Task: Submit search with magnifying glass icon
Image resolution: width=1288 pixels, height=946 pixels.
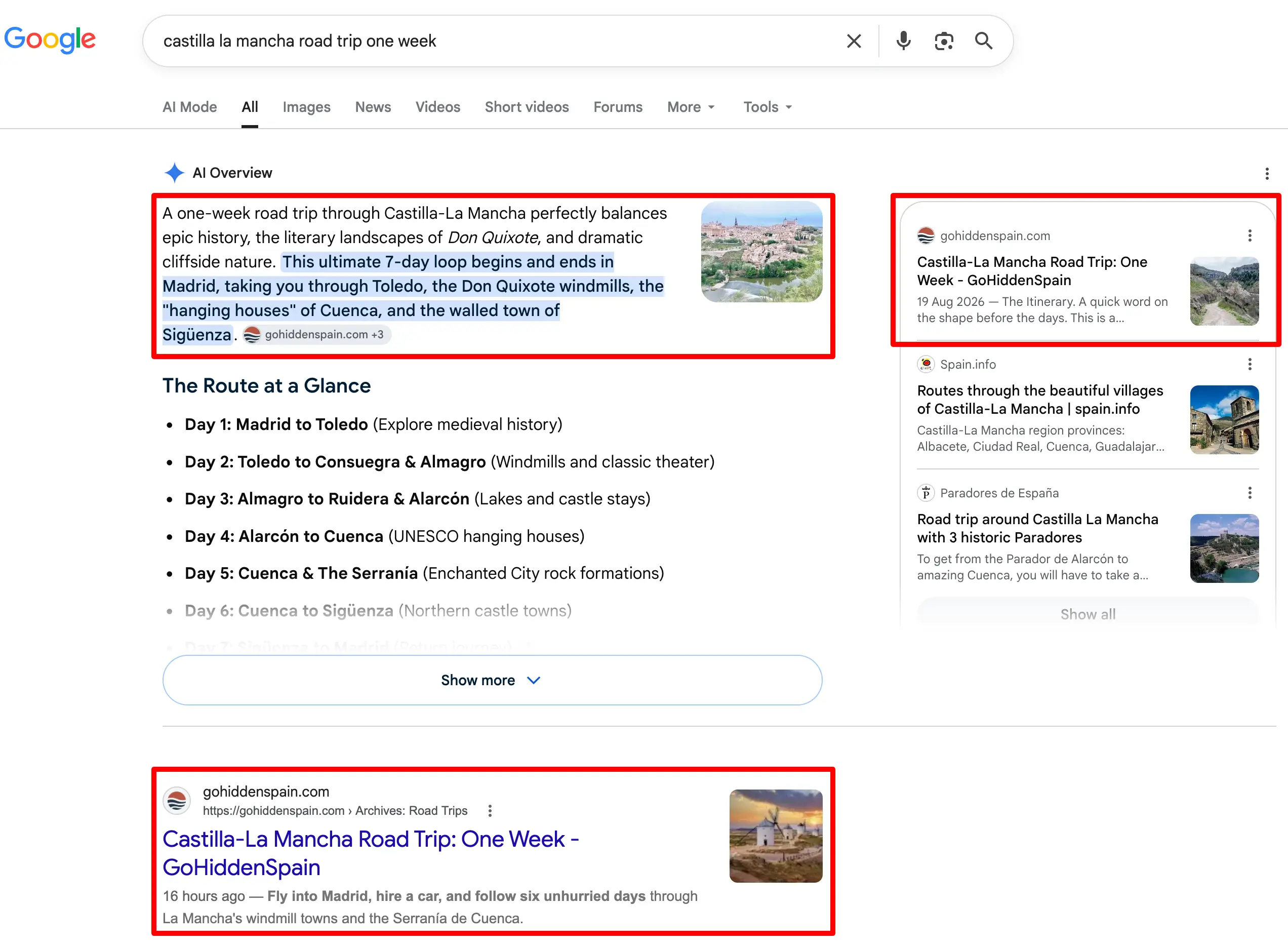Action: click(x=983, y=41)
